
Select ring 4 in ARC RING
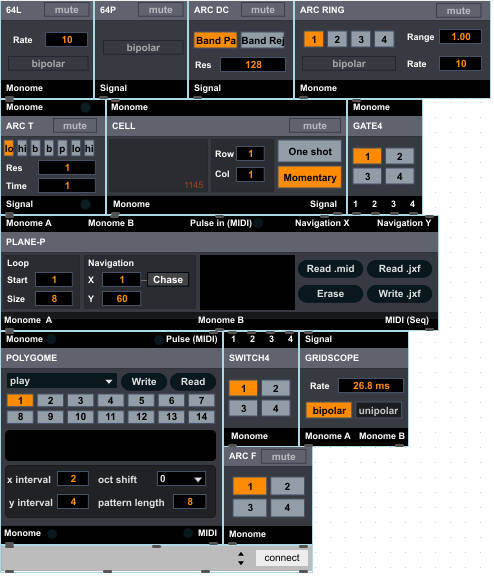pos(384,39)
